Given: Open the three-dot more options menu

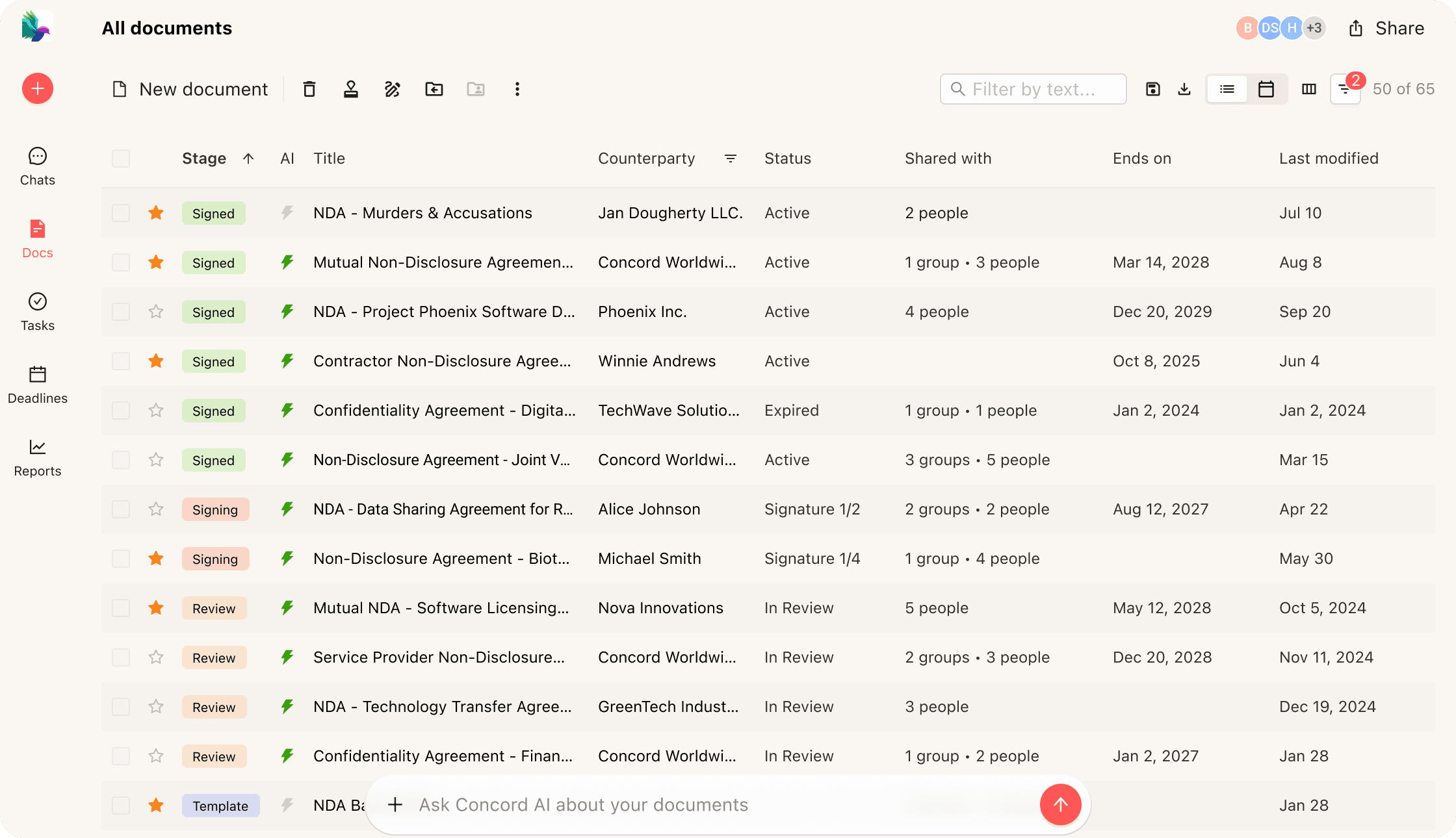Looking at the screenshot, I should [517, 89].
